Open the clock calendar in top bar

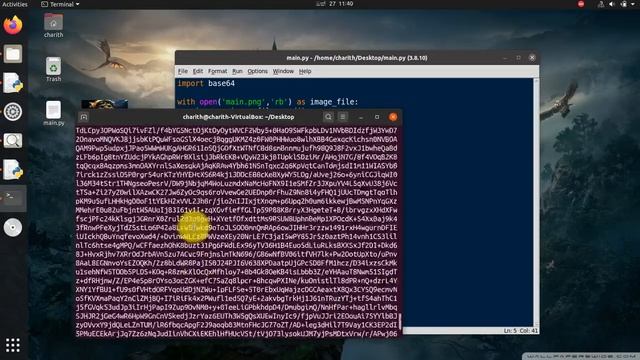[335, 4]
